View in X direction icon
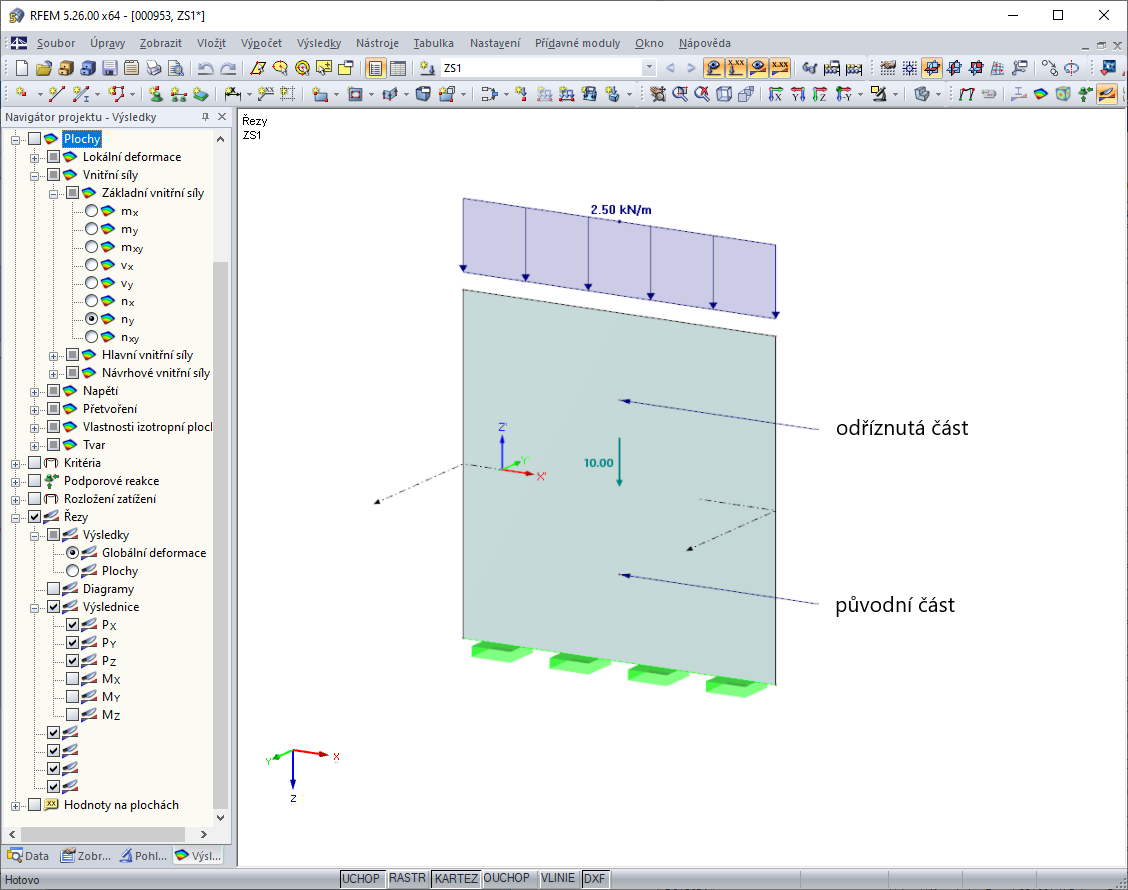This screenshot has width=1128, height=890. (776, 94)
